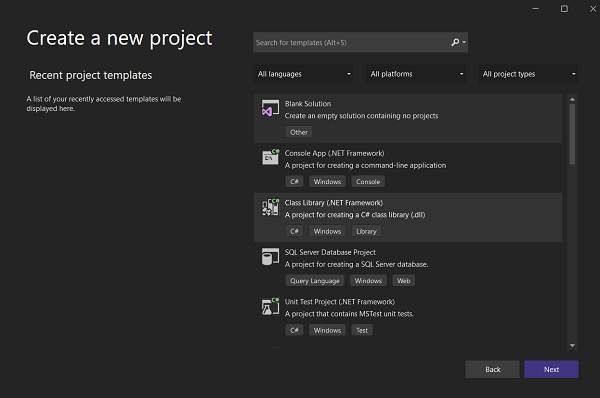Click the SQL Server Database Project icon
This screenshot has height=398, width=600.
[270, 256]
